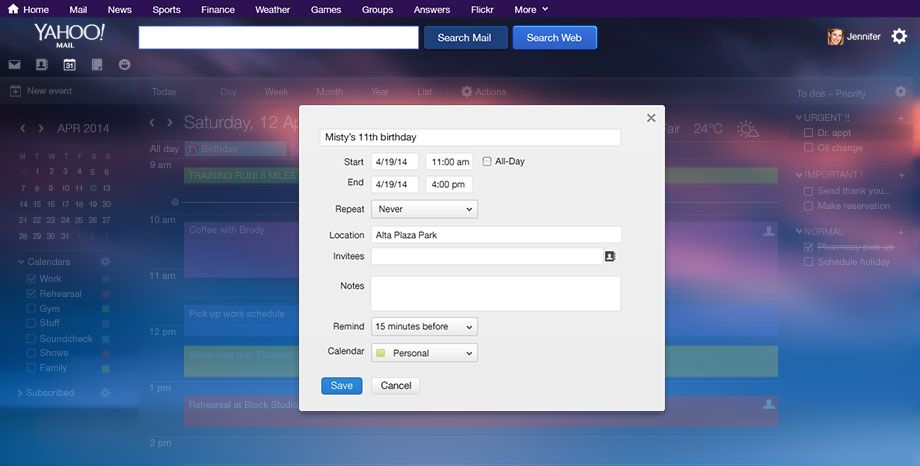The image size is (920, 466).
Task: Open Finance in the top navigation
Action: pyautogui.click(x=218, y=9)
